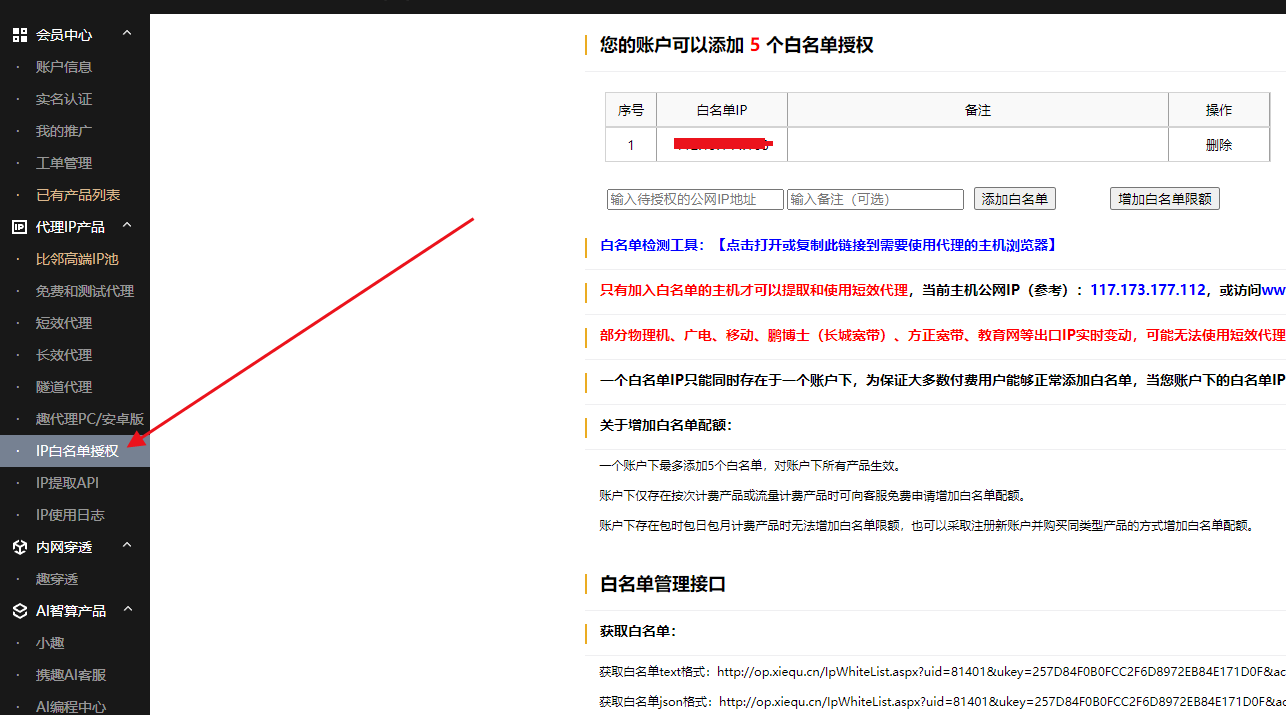1286x715 pixels.
Task: Collapse the 会员中心 section
Action: [126, 32]
